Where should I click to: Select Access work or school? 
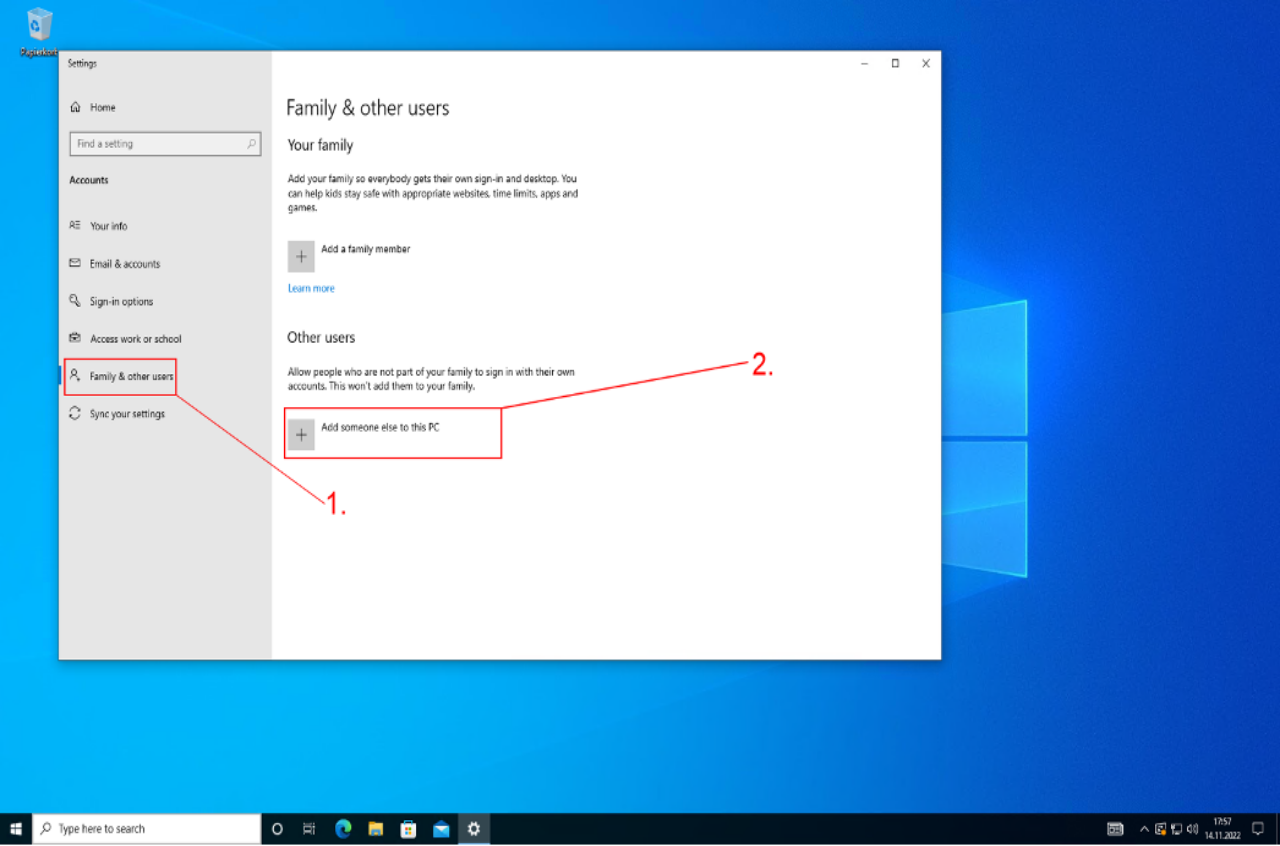135,339
